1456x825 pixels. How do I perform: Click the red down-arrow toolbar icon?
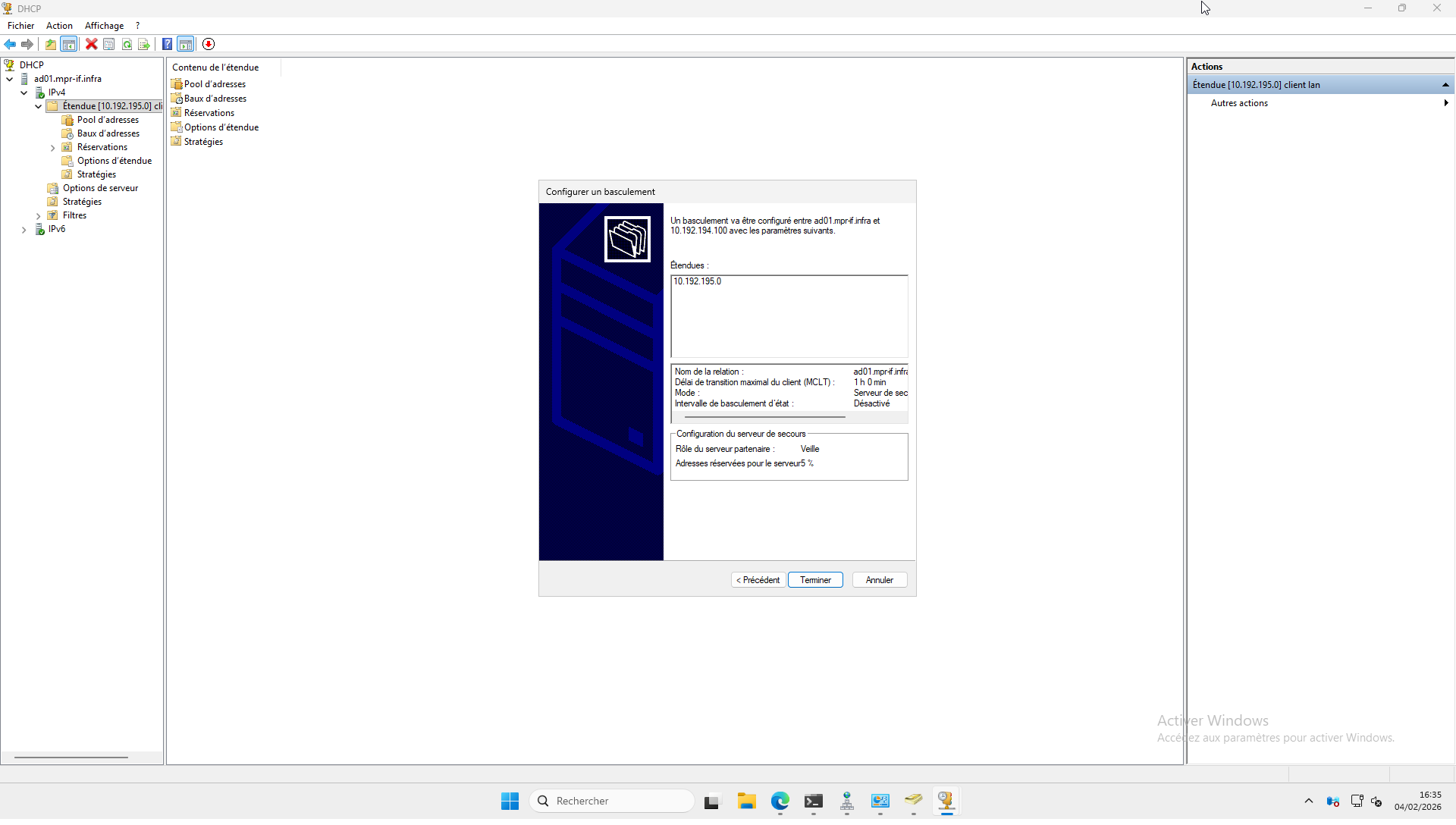tap(209, 44)
